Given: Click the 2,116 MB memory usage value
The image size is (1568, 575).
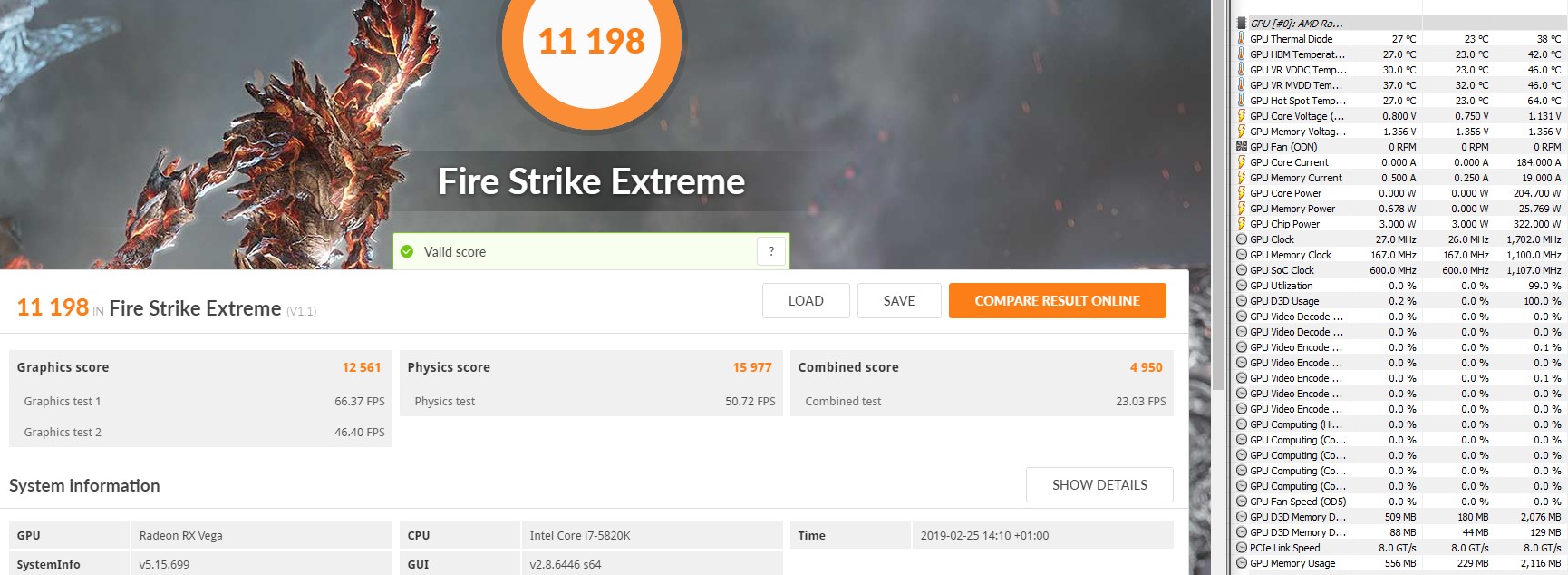Looking at the screenshot, I should tap(1541, 563).
